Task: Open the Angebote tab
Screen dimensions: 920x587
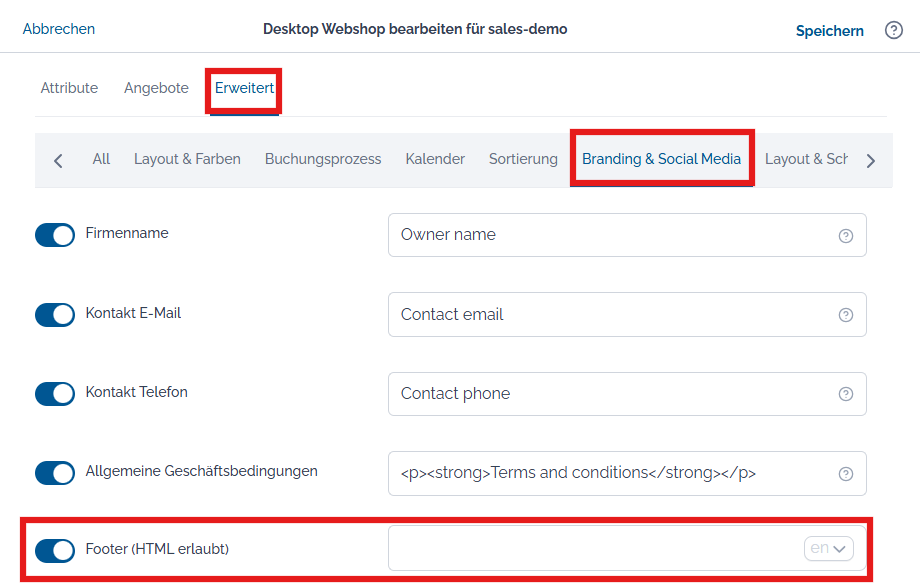Action: [x=156, y=88]
